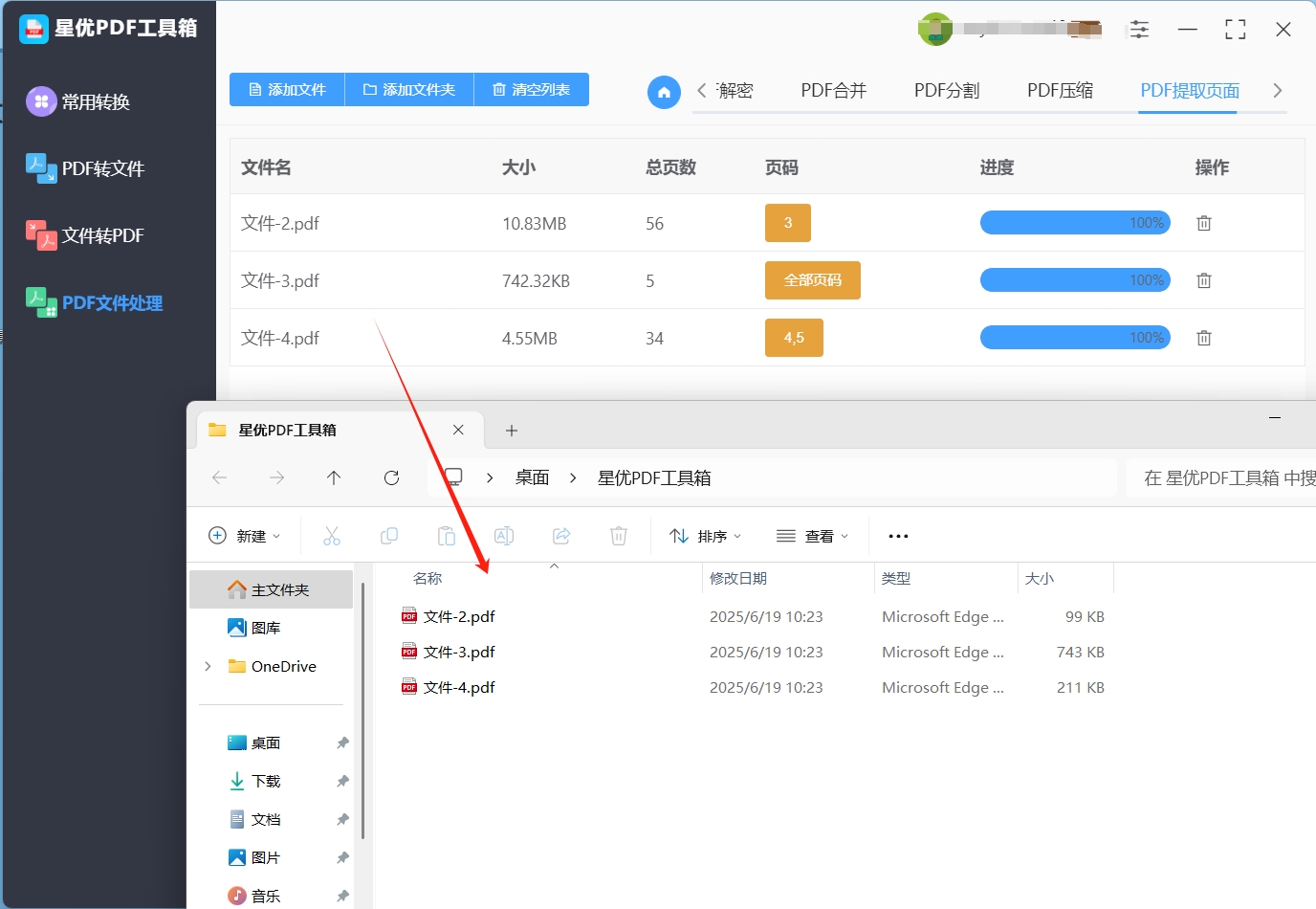Go back in File Explorer
Viewport: 1316px width, 909px height.
219,477
